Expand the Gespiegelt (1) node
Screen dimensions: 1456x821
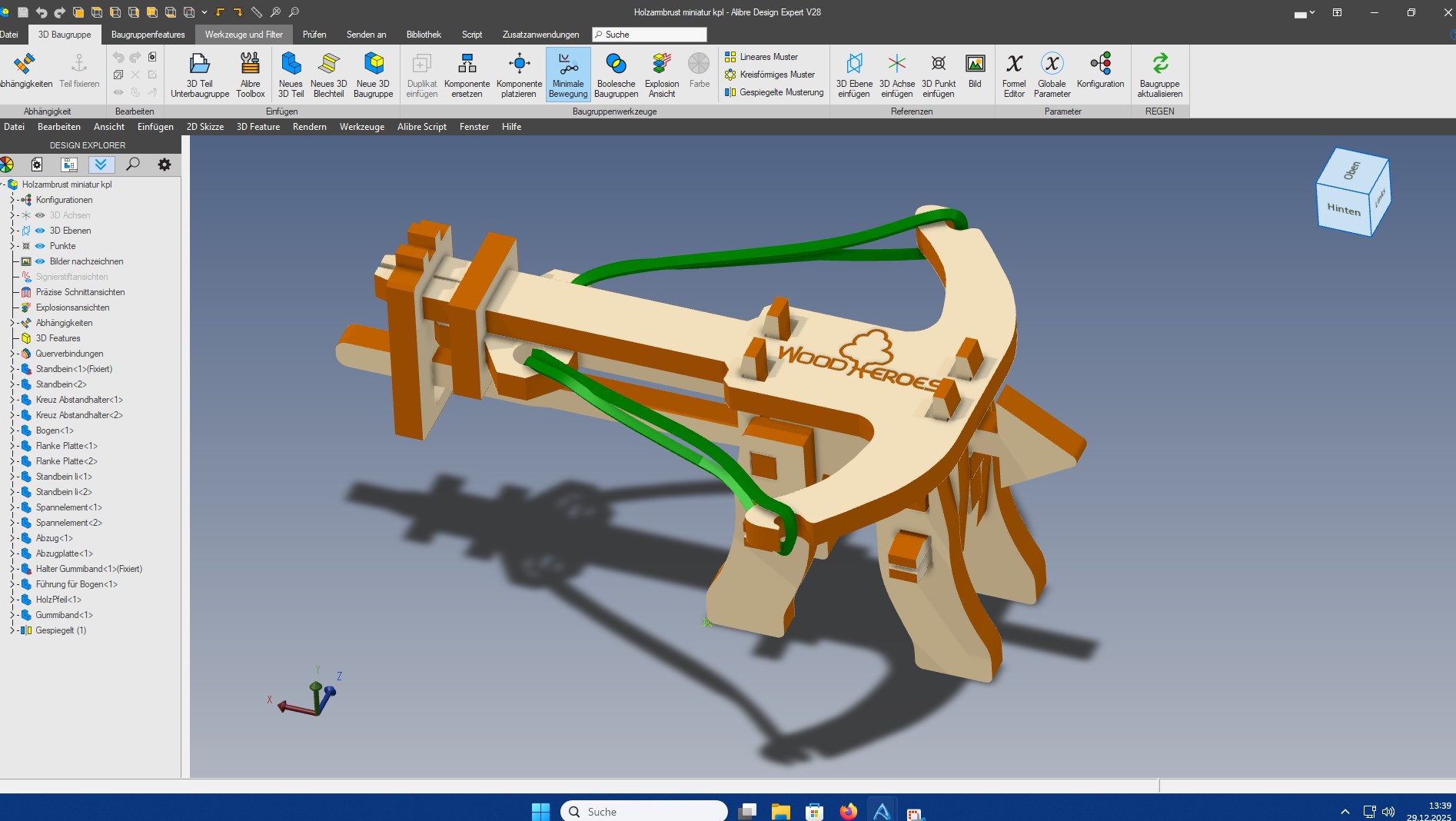click(x=12, y=630)
